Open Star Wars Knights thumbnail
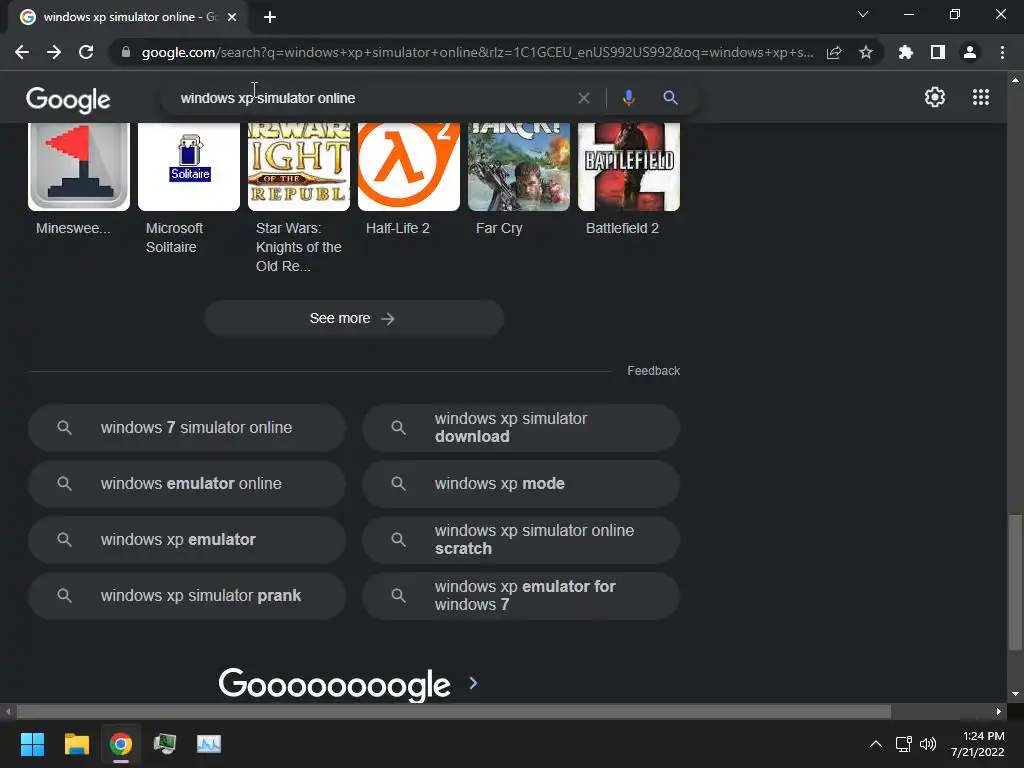The image size is (1024, 768). tap(298, 167)
